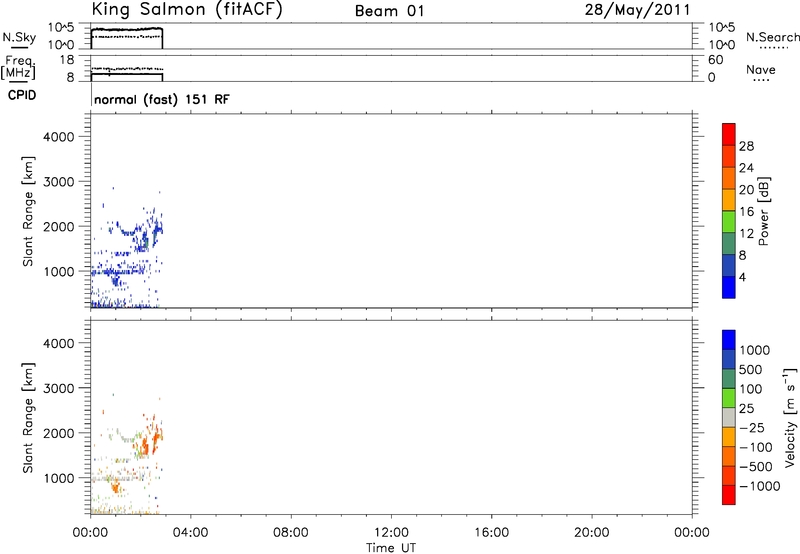Click the 'King Salmon (fitACF)' title
800x554 pixels.
[187, 9]
